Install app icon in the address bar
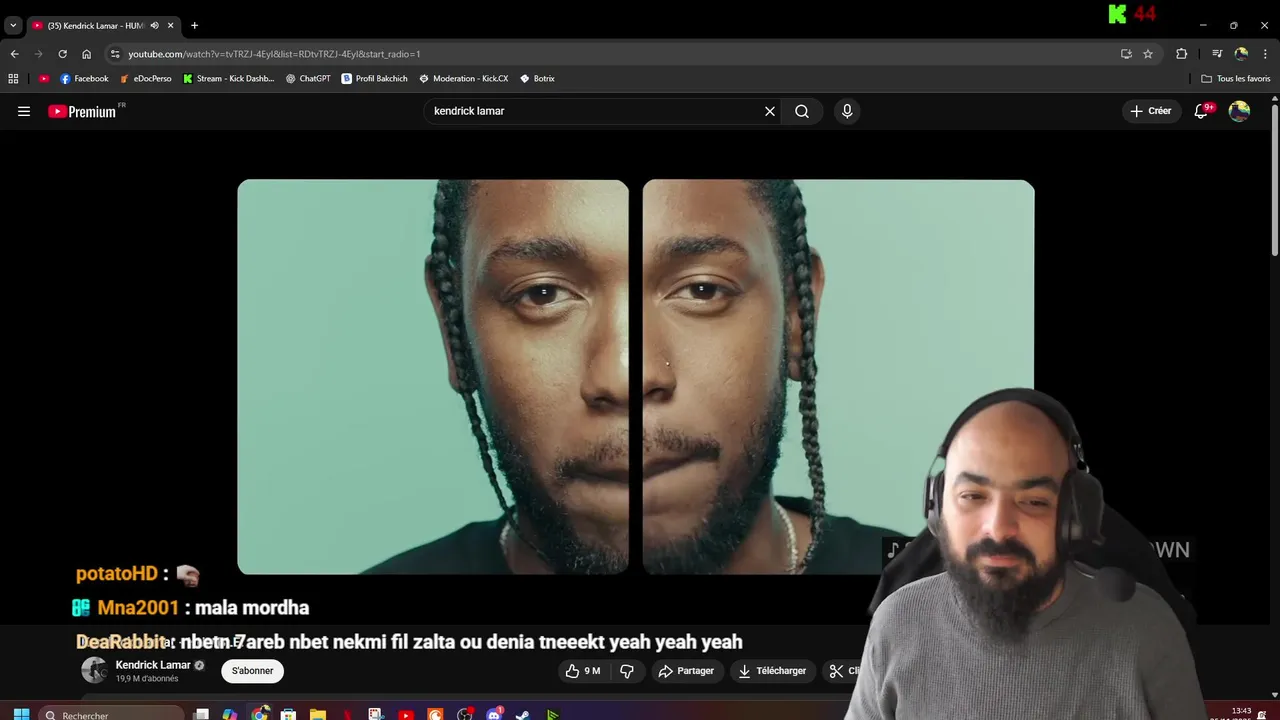Viewport: 1280px width, 720px height. (1126, 54)
